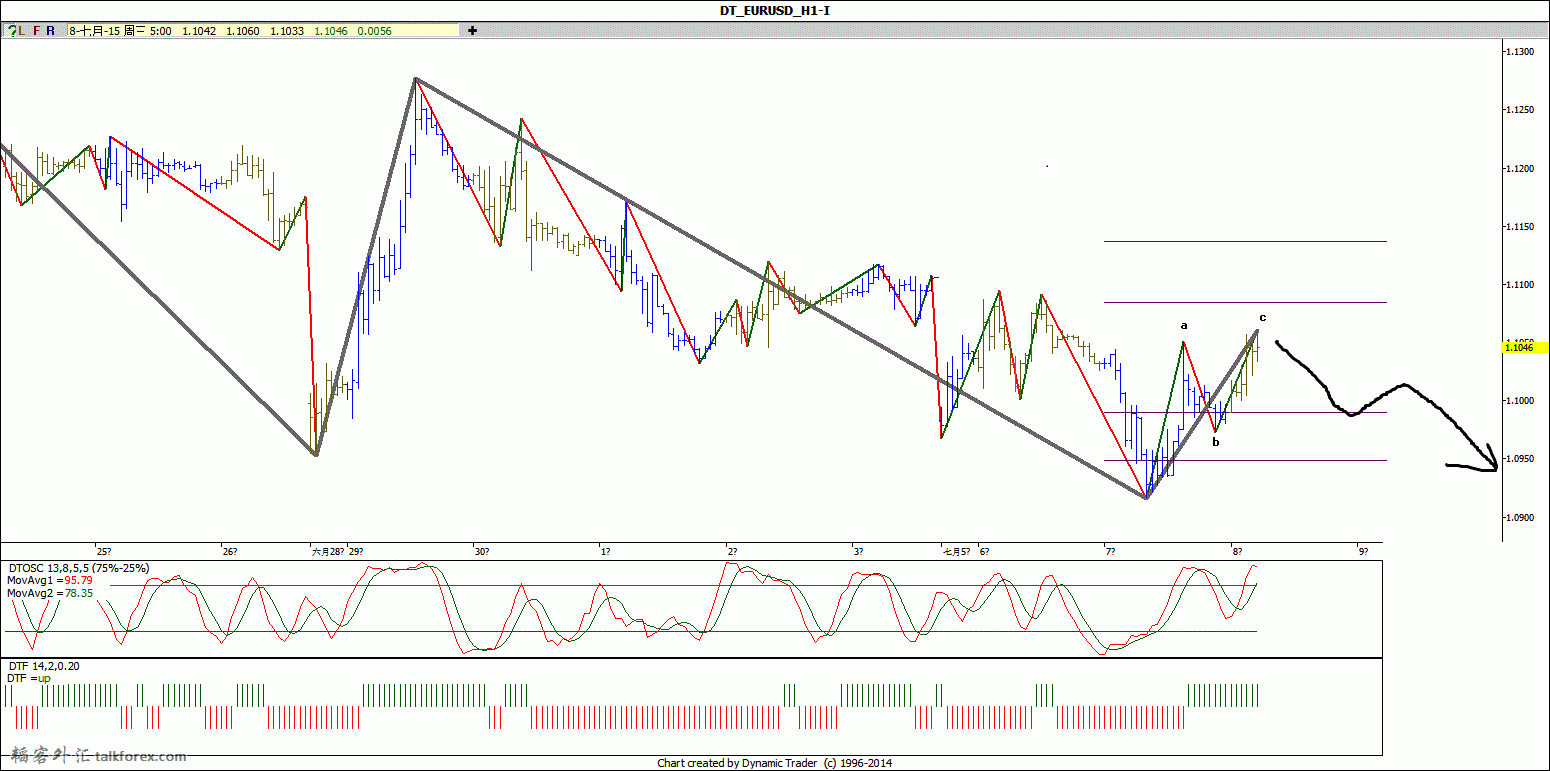This screenshot has height=771, width=1550.
Task: Click the 1.1100 price axis label
Action: (1521, 285)
